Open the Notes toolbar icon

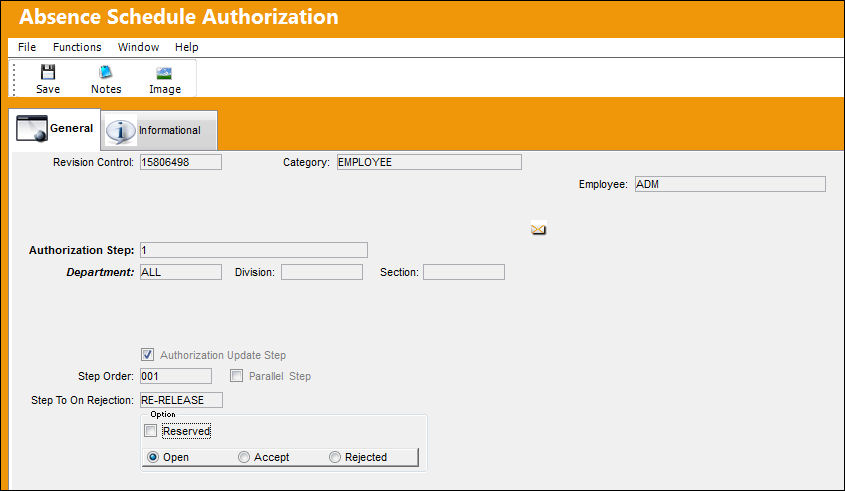(x=106, y=72)
